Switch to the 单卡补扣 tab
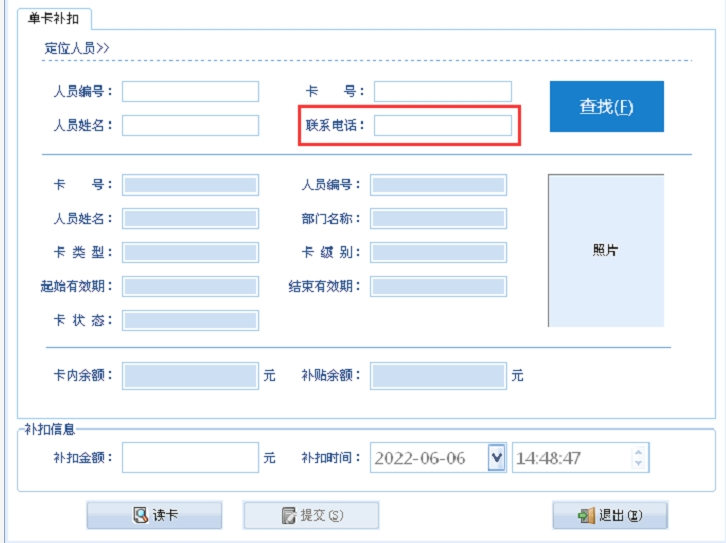Image resolution: width=726 pixels, height=543 pixels. (x=48, y=18)
